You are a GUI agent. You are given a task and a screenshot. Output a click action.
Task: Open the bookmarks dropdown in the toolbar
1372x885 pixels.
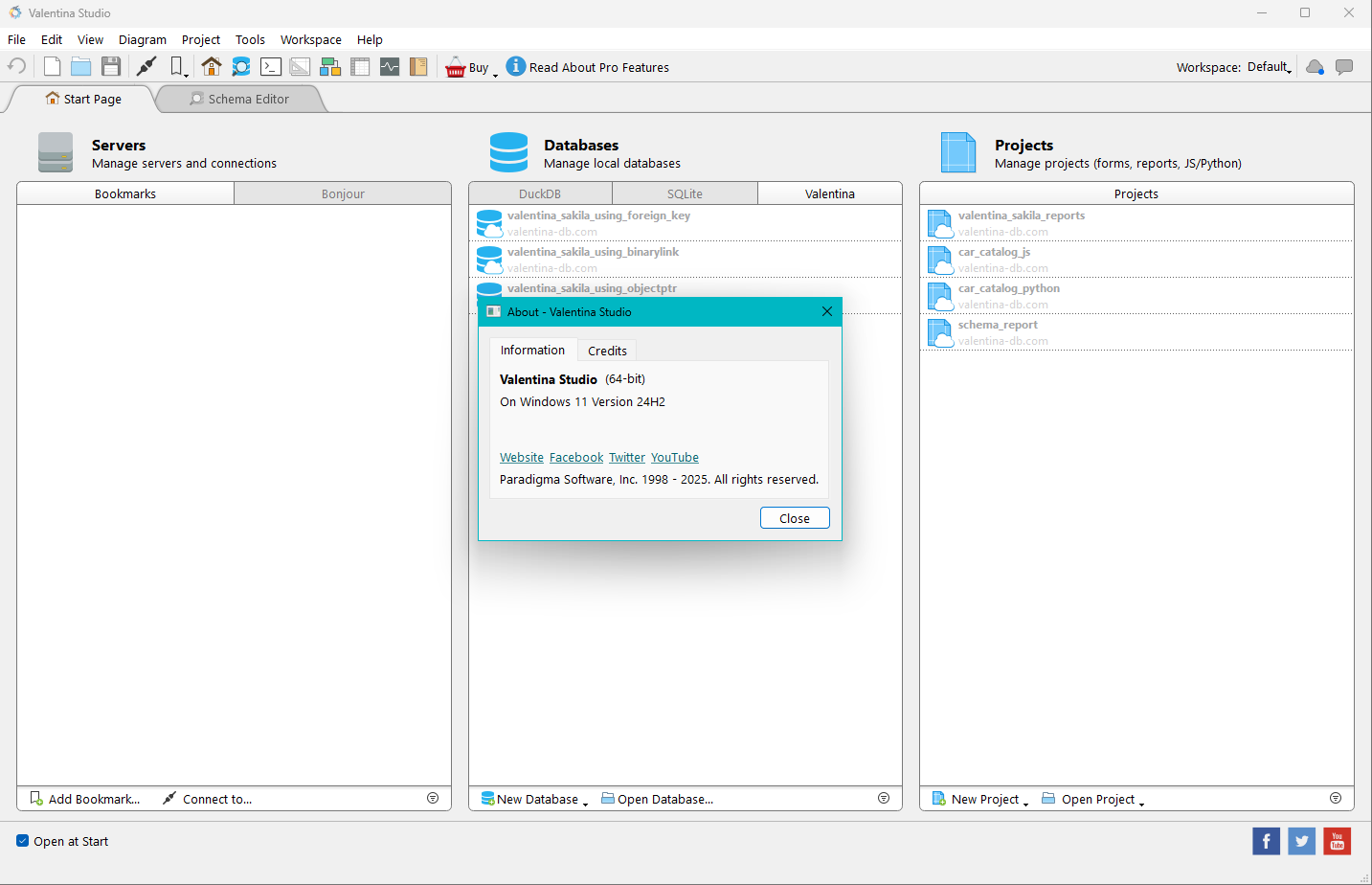coord(178,66)
